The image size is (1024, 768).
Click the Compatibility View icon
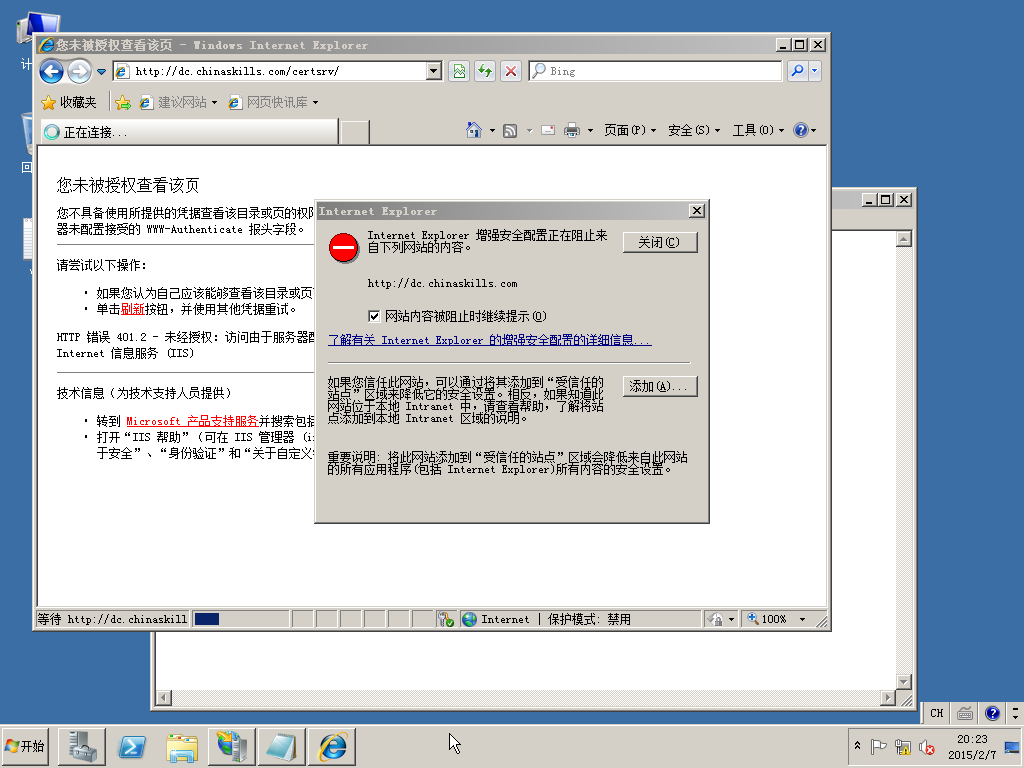click(x=460, y=71)
